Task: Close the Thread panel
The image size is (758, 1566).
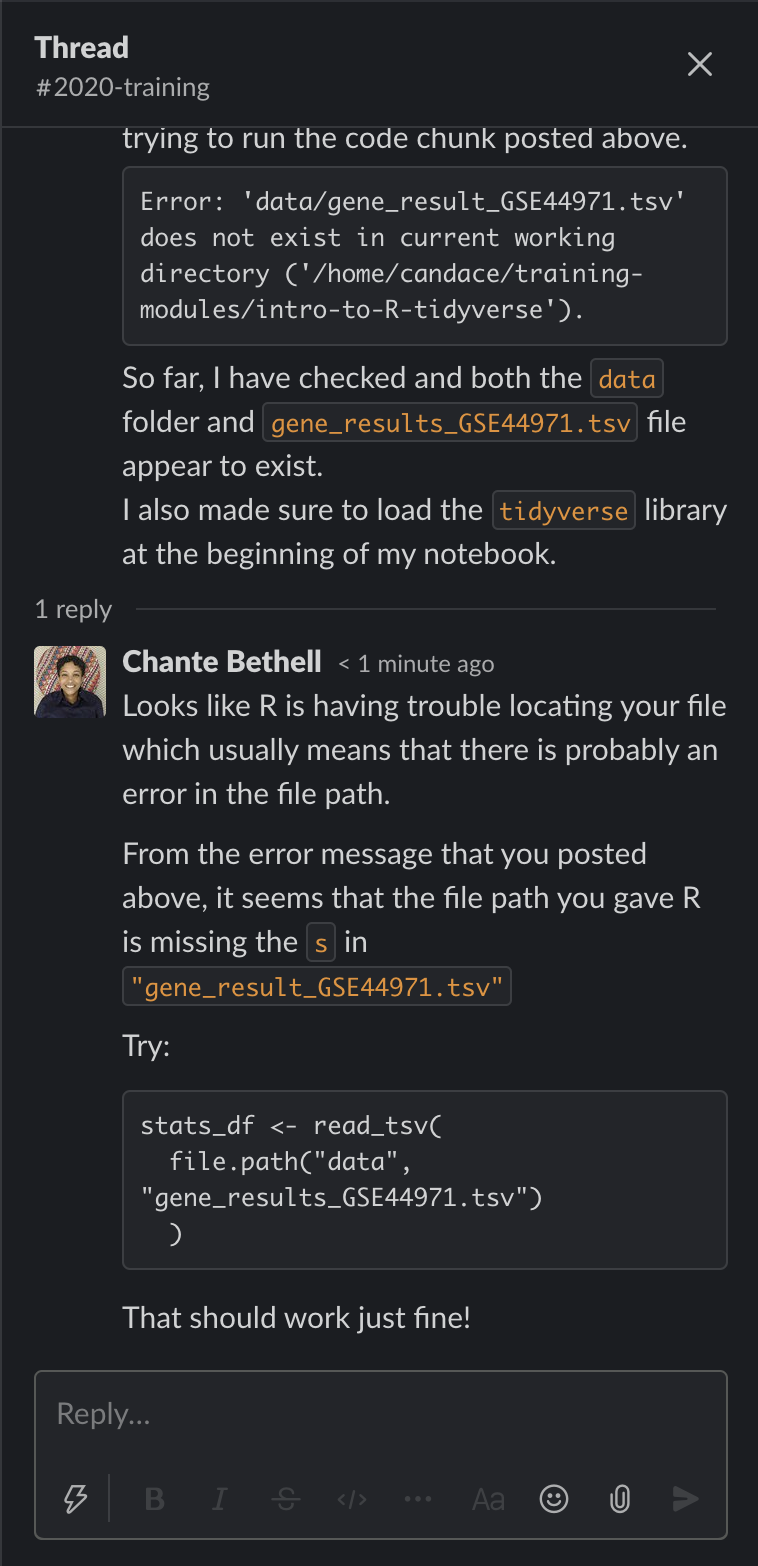Action: [700, 65]
